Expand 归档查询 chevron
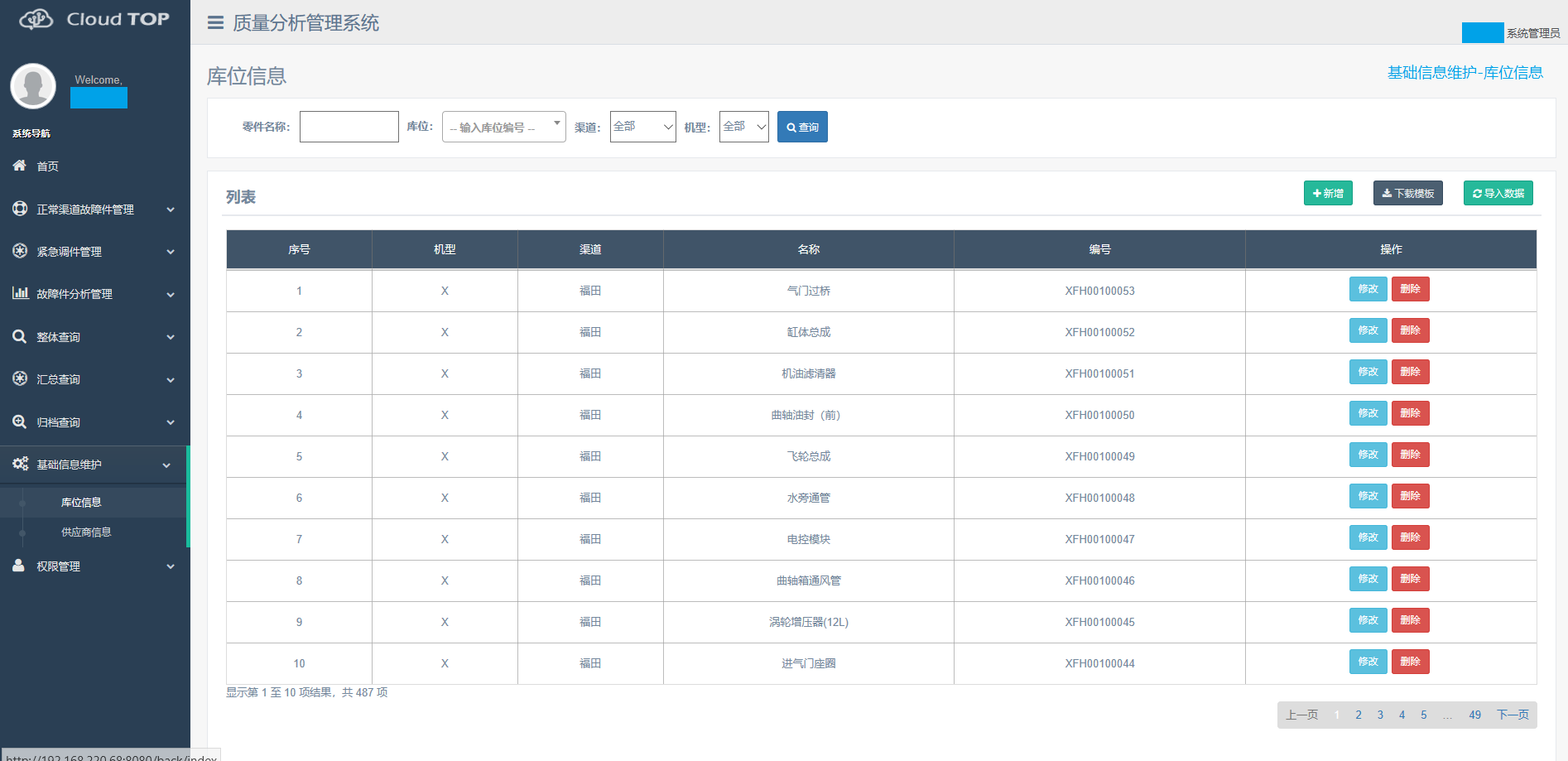The height and width of the screenshot is (761, 1568). click(x=171, y=422)
